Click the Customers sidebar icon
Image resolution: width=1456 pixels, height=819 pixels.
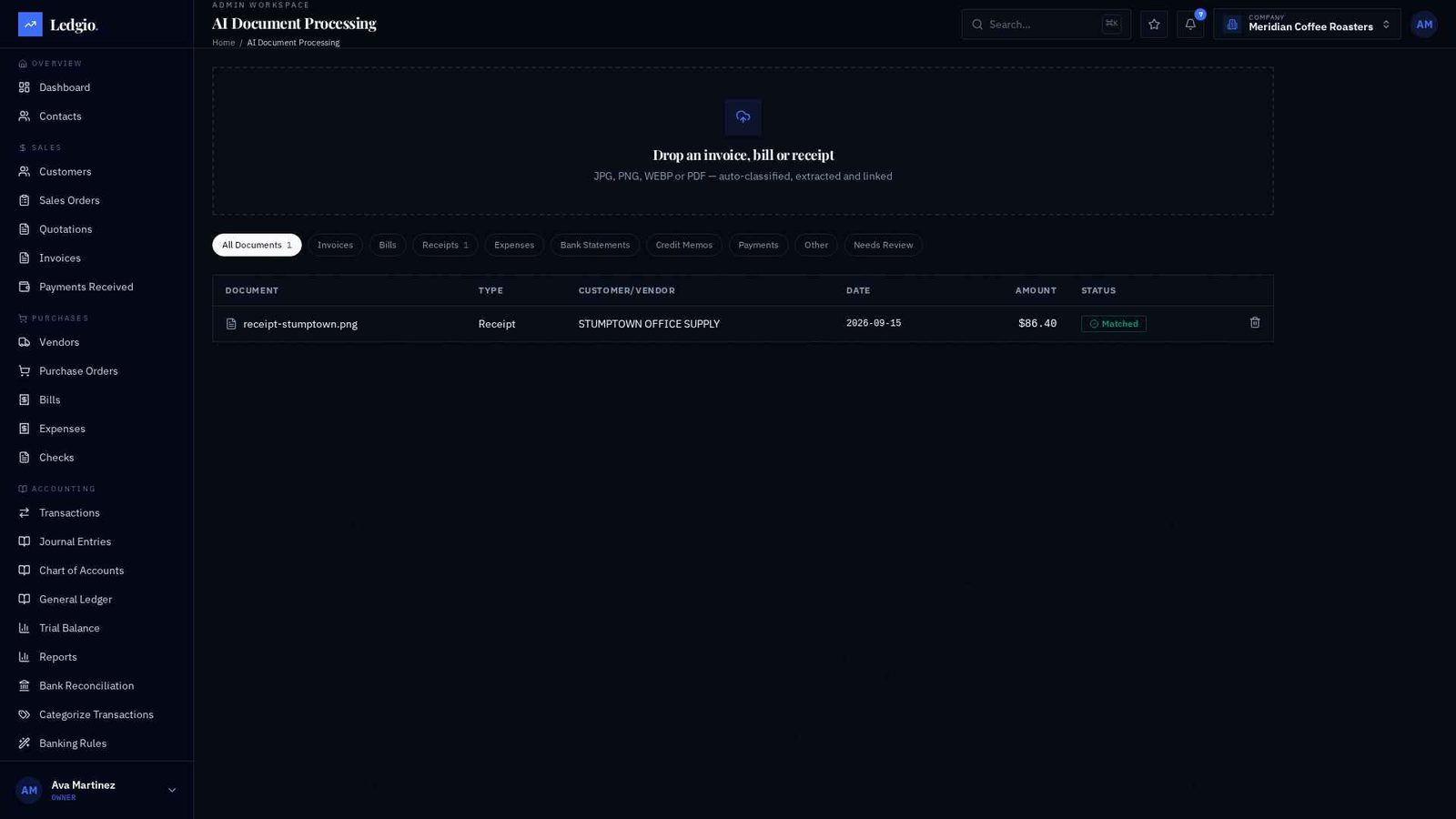(x=25, y=171)
